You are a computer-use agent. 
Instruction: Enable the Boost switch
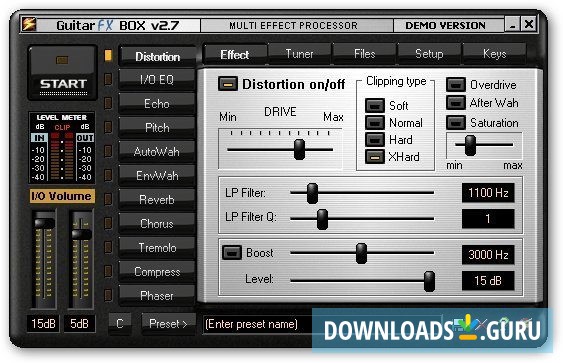(232, 253)
